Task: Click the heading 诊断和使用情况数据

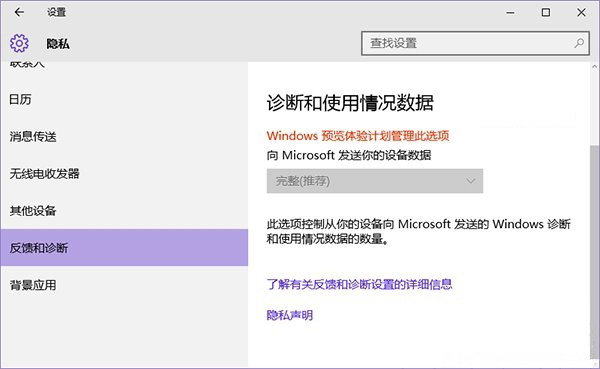Action: (350, 103)
